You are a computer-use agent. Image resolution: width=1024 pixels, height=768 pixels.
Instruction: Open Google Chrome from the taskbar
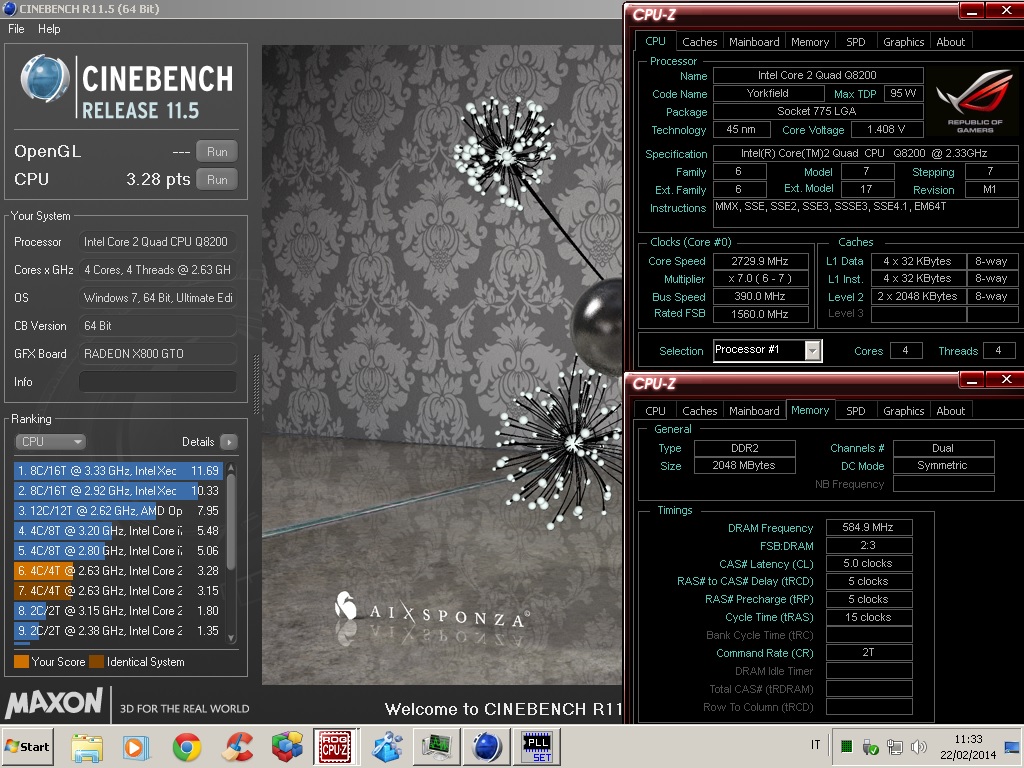point(187,746)
